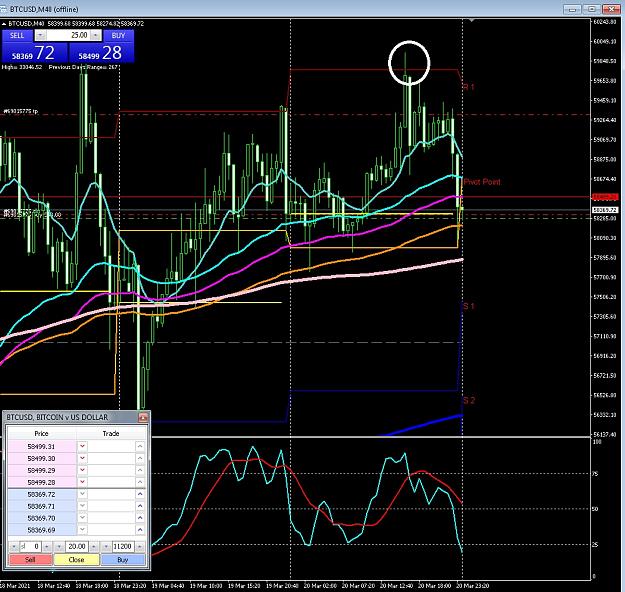Click the red Sell button in depth panel
625x592 pixels.
coord(30,560)
